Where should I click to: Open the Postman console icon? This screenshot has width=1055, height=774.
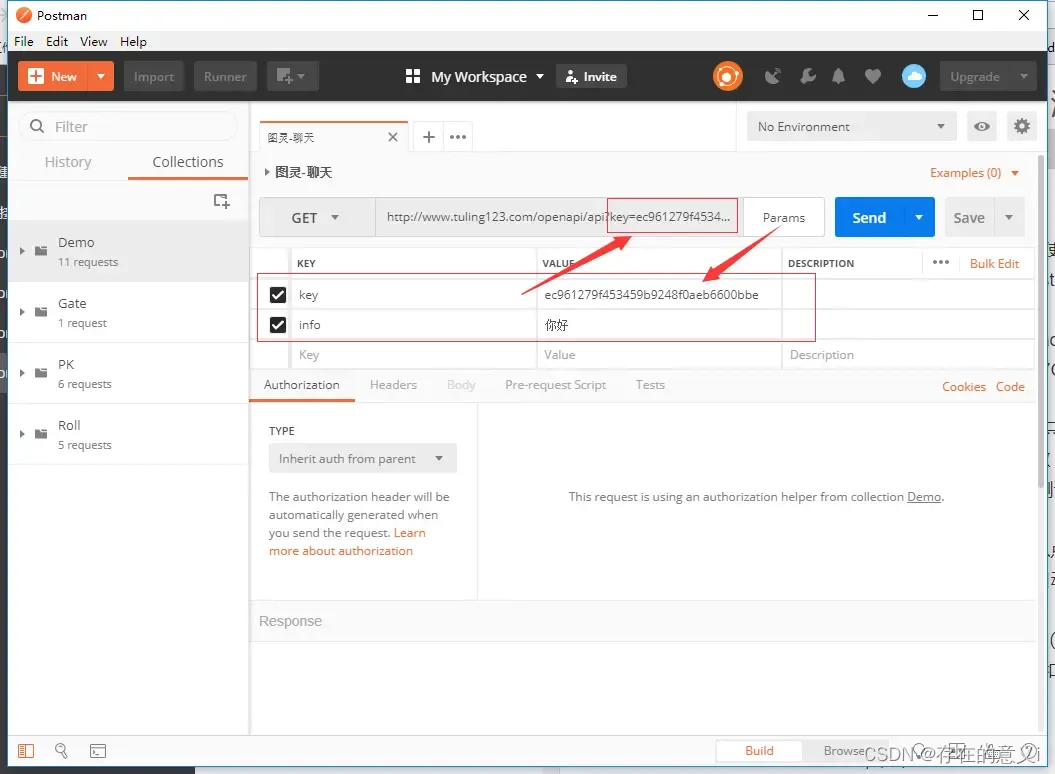point(98,751)
